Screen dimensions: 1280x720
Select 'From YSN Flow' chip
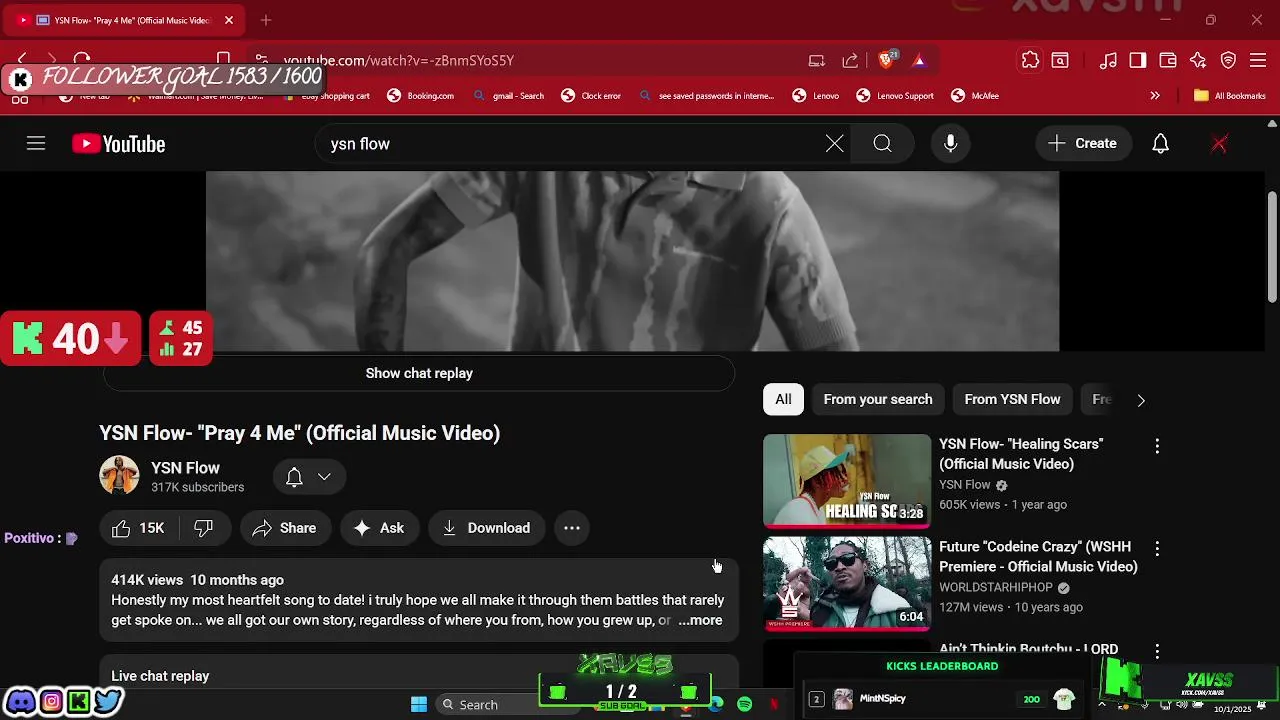tap(1012, 399)
